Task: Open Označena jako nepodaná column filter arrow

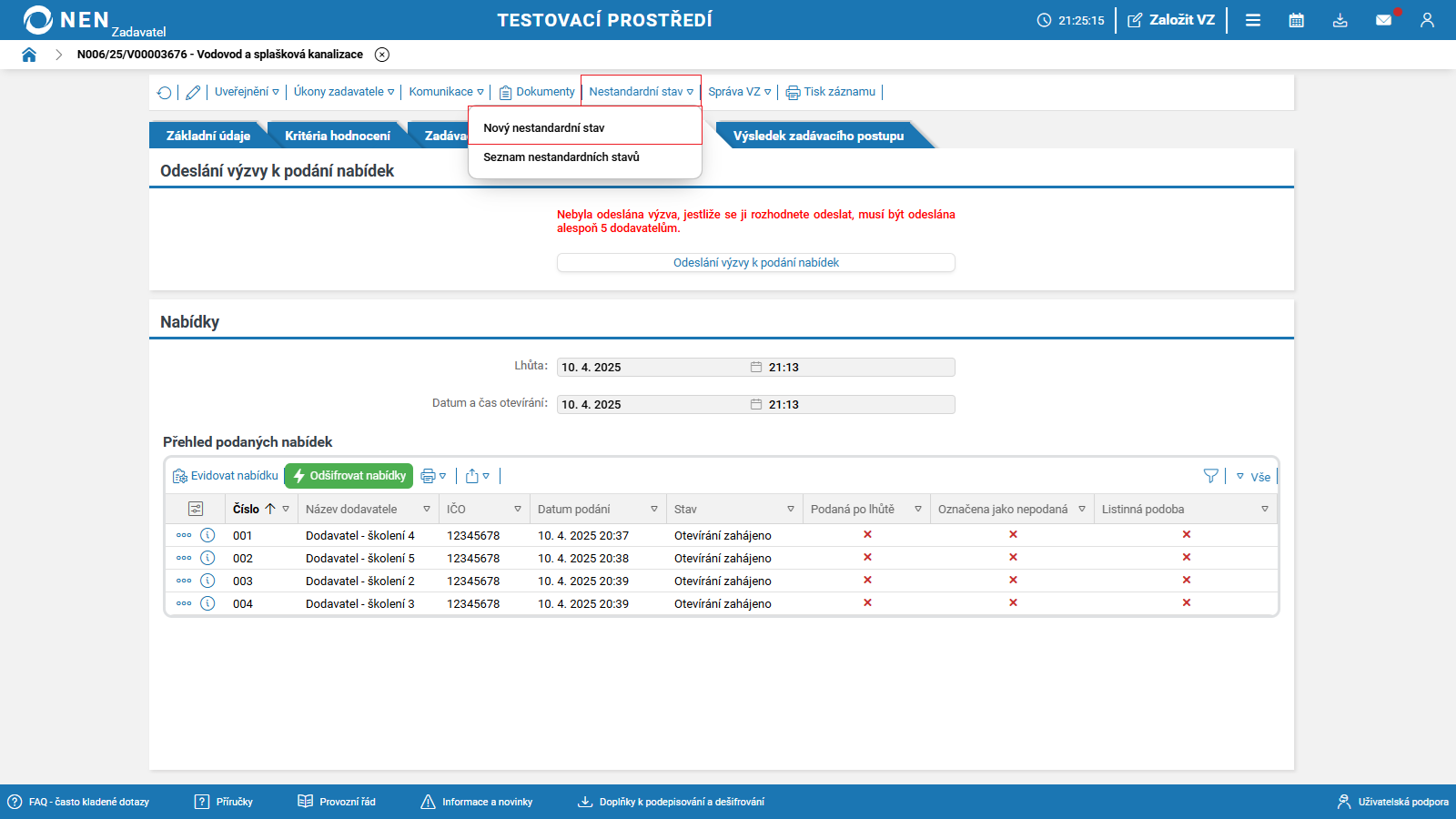Action: pyautogui.click(x=1082, y=509)
